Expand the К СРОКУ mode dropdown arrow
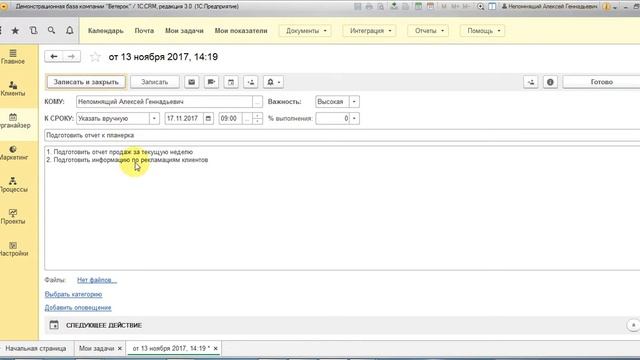640x360 pixels. point(154,118)
